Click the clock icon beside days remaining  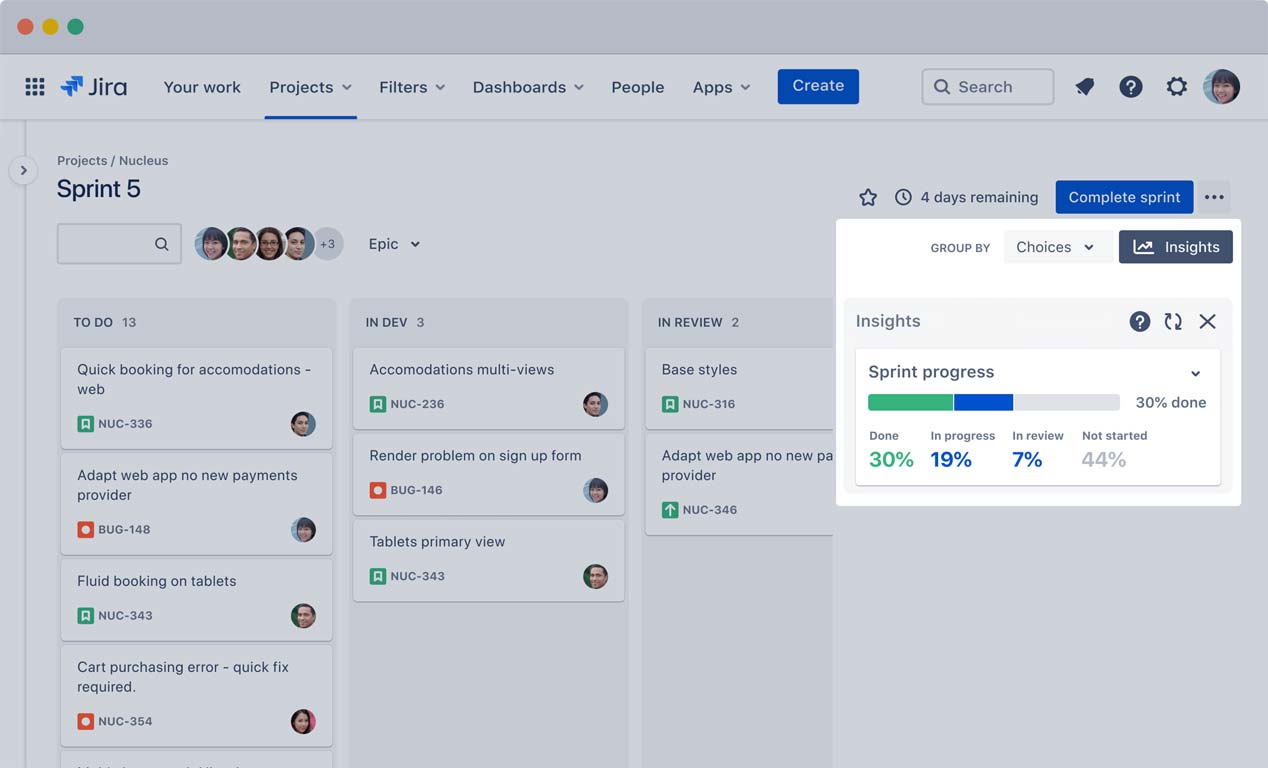[904, 197]
